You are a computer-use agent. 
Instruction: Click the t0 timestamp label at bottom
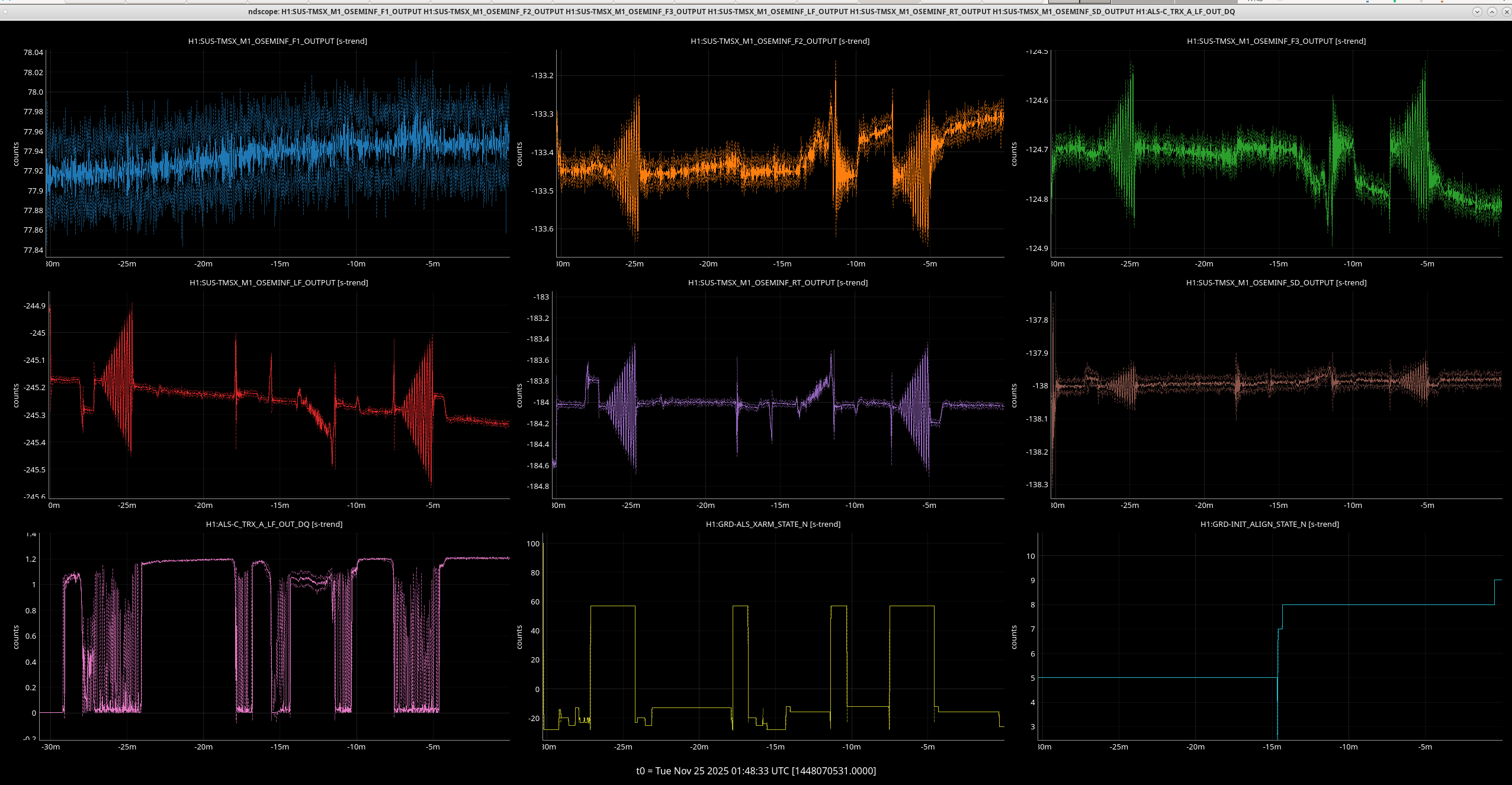click(756, 770)
